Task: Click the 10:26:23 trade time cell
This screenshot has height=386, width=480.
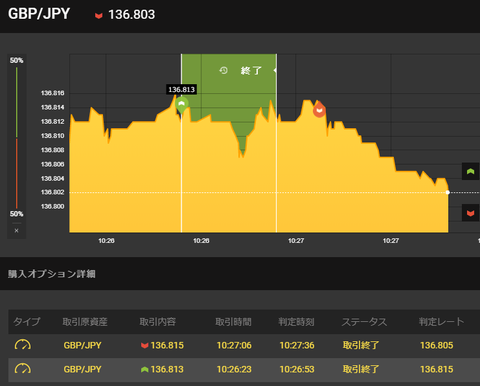Action: pos(234,369)
